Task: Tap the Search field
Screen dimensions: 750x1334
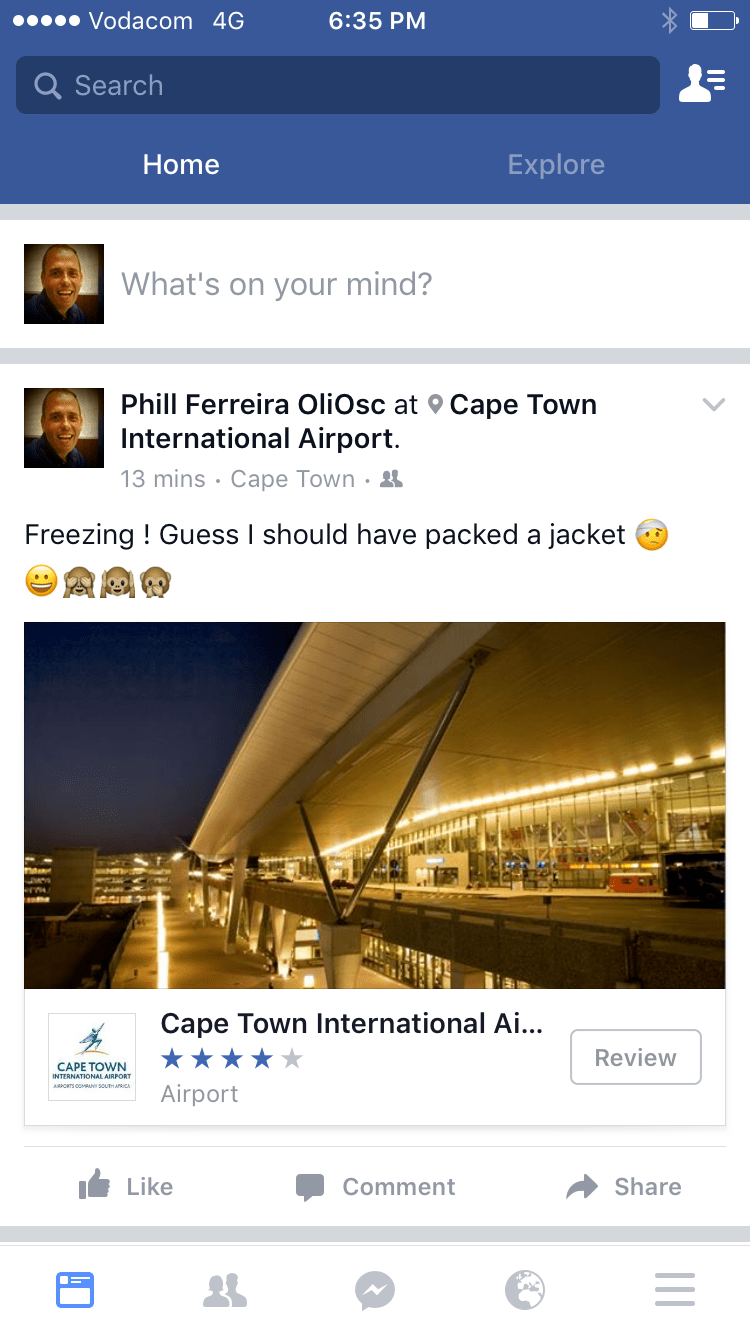Action: [338, 85]
